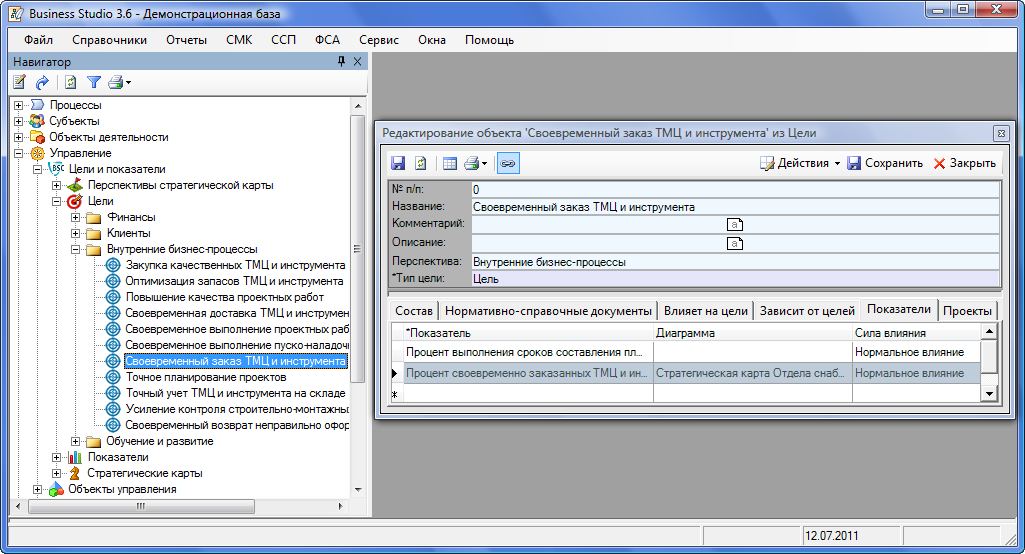Screen dimensions: 1025x554
Task: Collapse the Цели и показатели node
Action: 38,169
